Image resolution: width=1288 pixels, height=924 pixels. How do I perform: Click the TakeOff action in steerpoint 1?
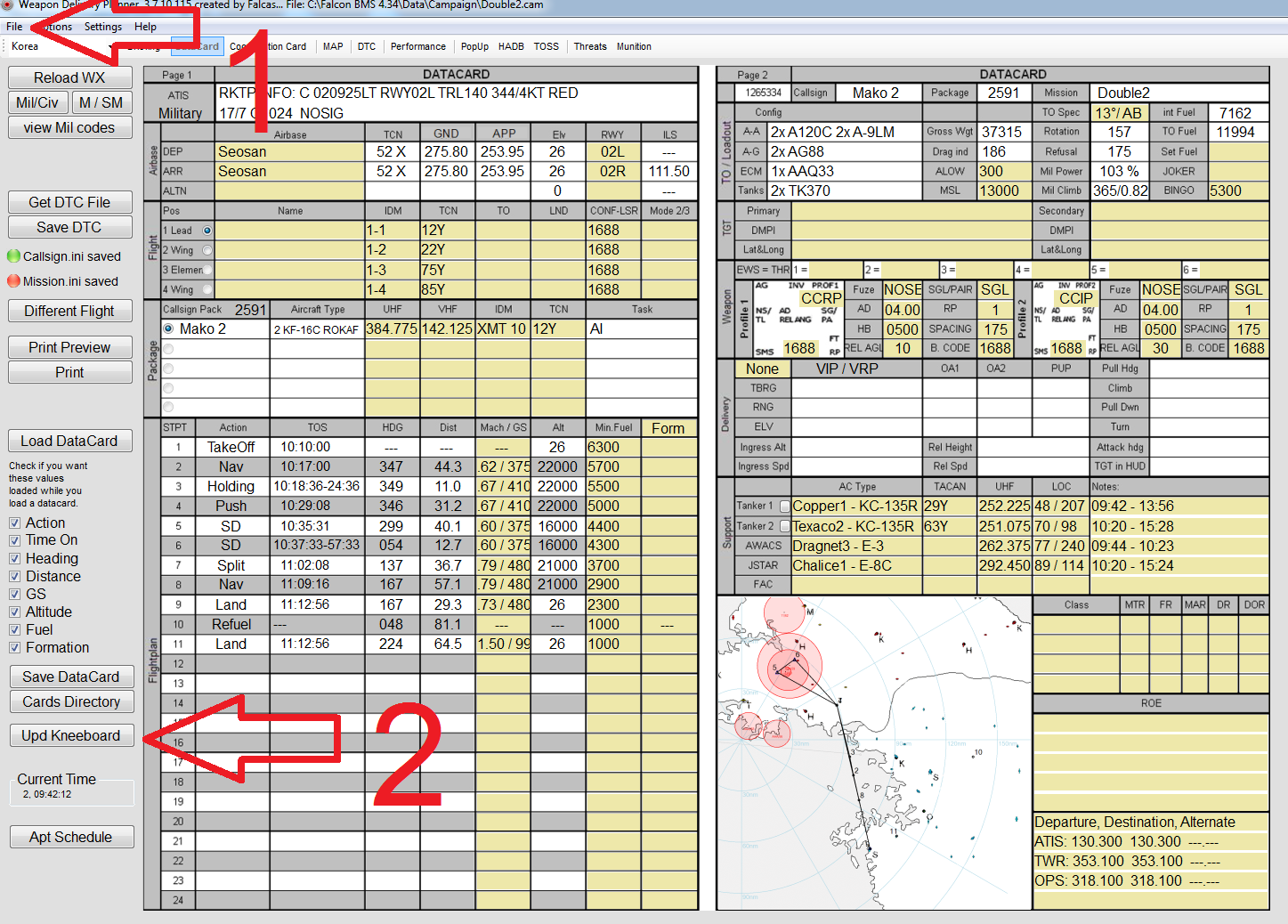231,447
